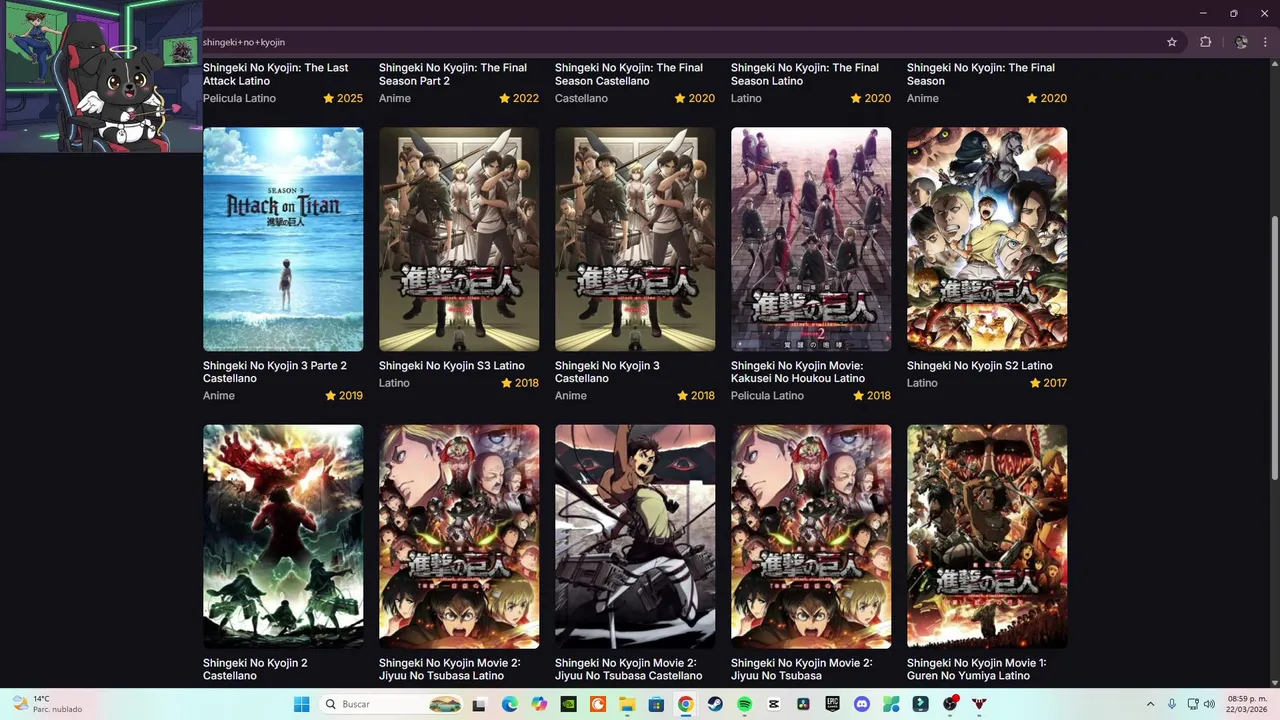Open the Windows Start menu
The width and height of the screenshot is (1280, 720).
coord(301,704)
